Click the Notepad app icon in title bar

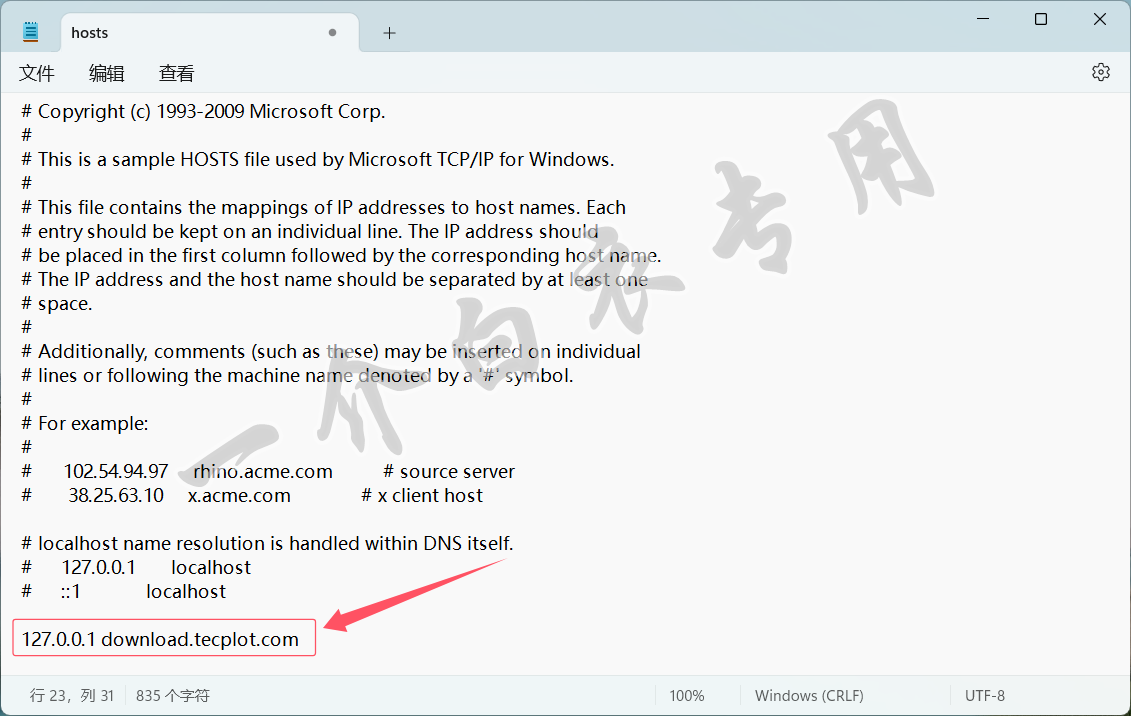click(x=30, y=32)
